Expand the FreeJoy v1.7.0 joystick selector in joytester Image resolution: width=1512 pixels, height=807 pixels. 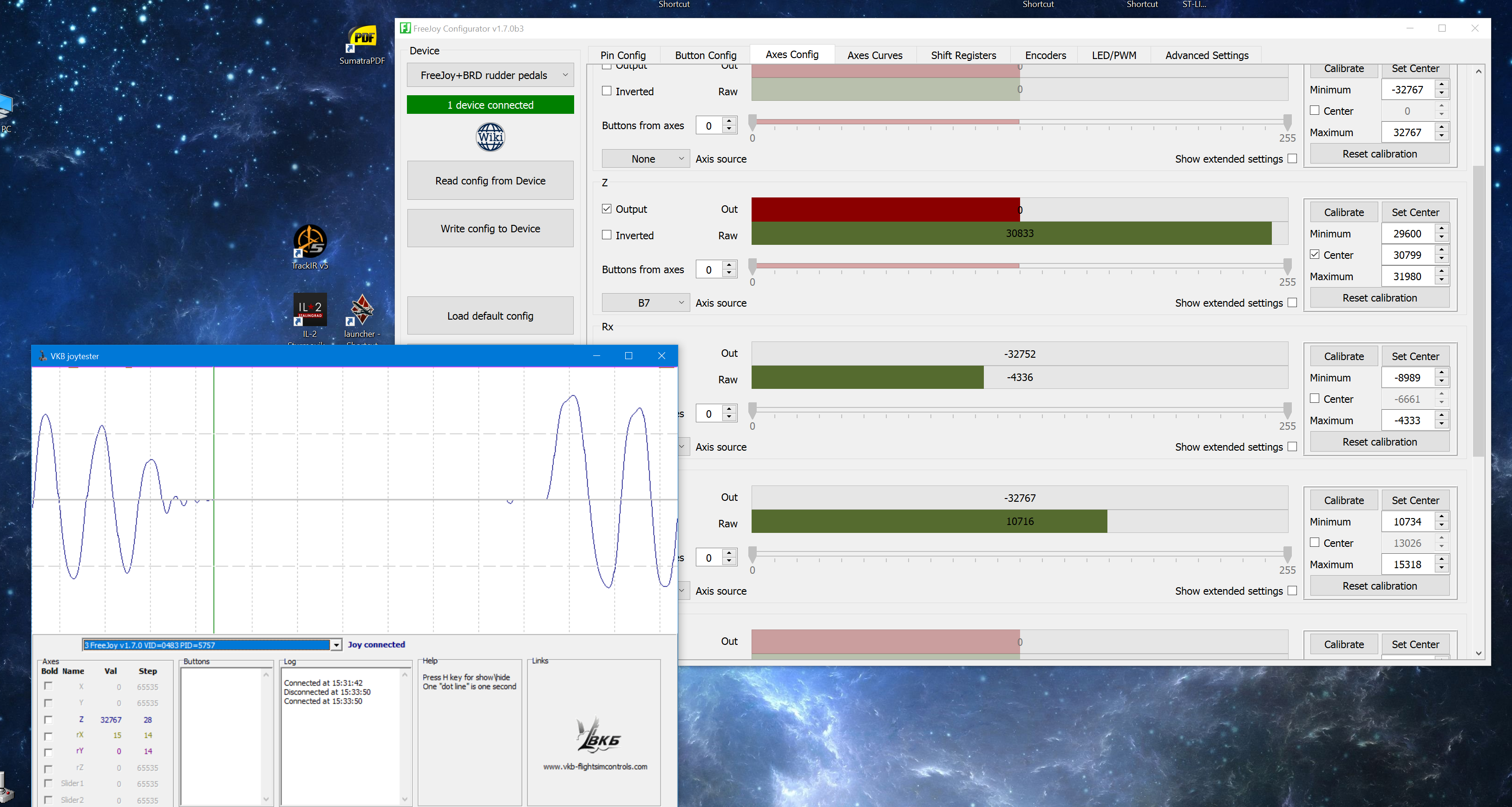pyautogui.click(x=336, y=645)
